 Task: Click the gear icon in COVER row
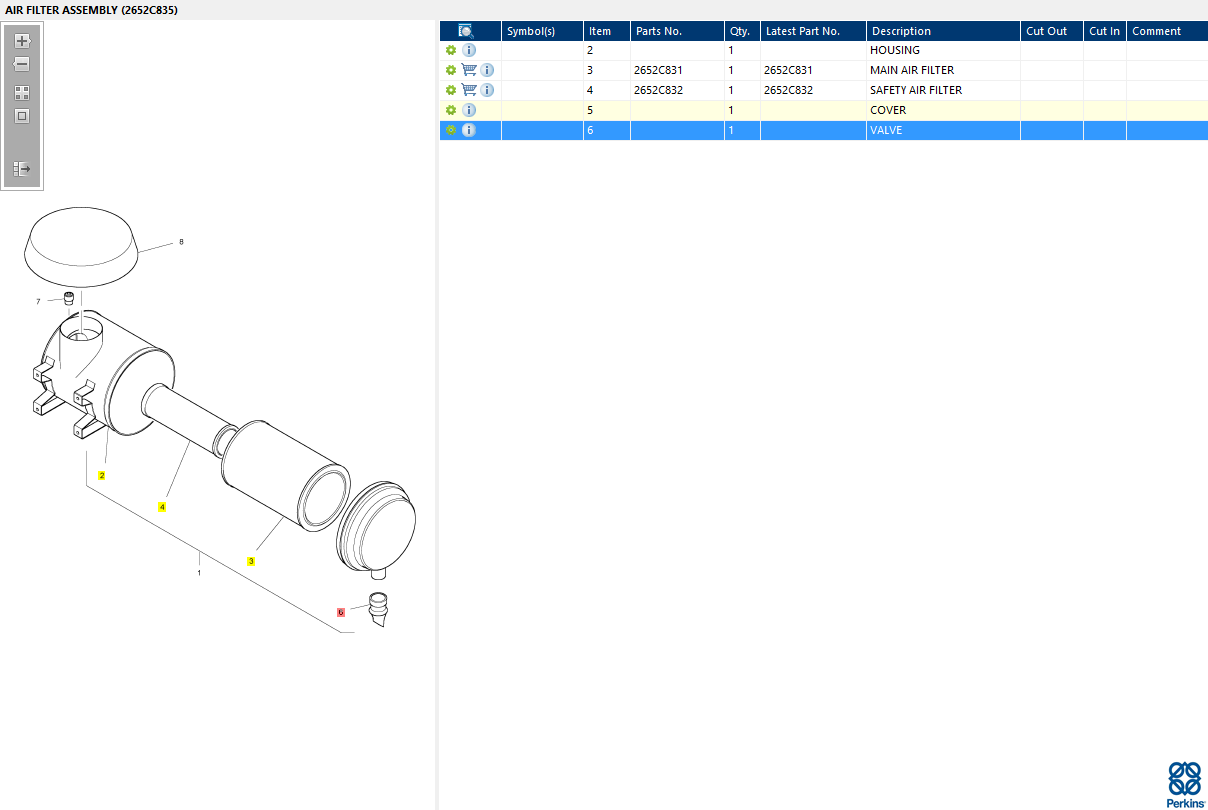[x=451, y=110]
